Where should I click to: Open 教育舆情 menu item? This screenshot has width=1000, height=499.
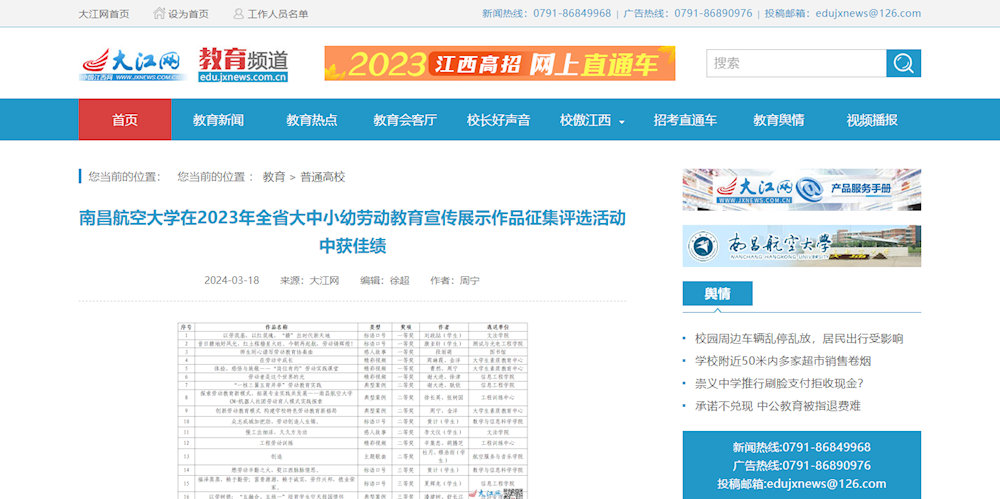tap(778, 120)
